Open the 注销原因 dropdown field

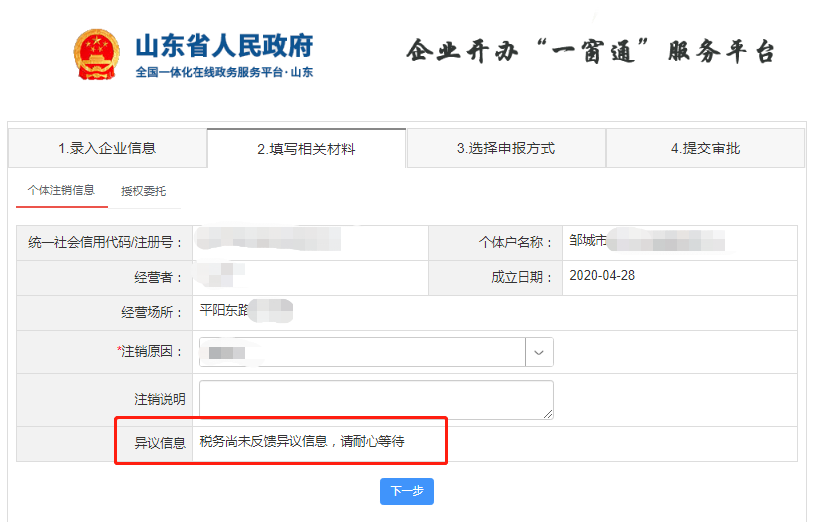(362, 352)
